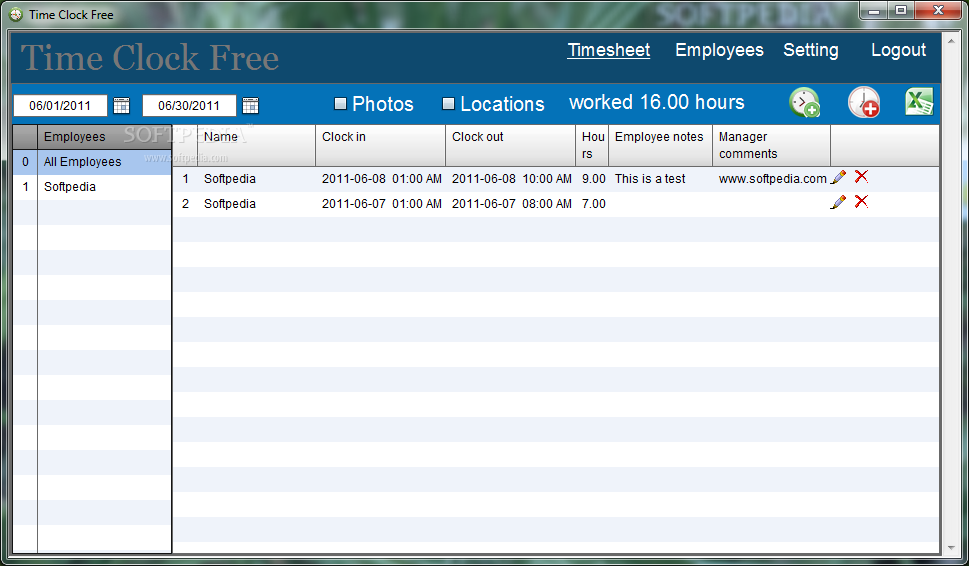969x566 pixels.
Task: Switch to the Employees page
Action: point(719,50)
